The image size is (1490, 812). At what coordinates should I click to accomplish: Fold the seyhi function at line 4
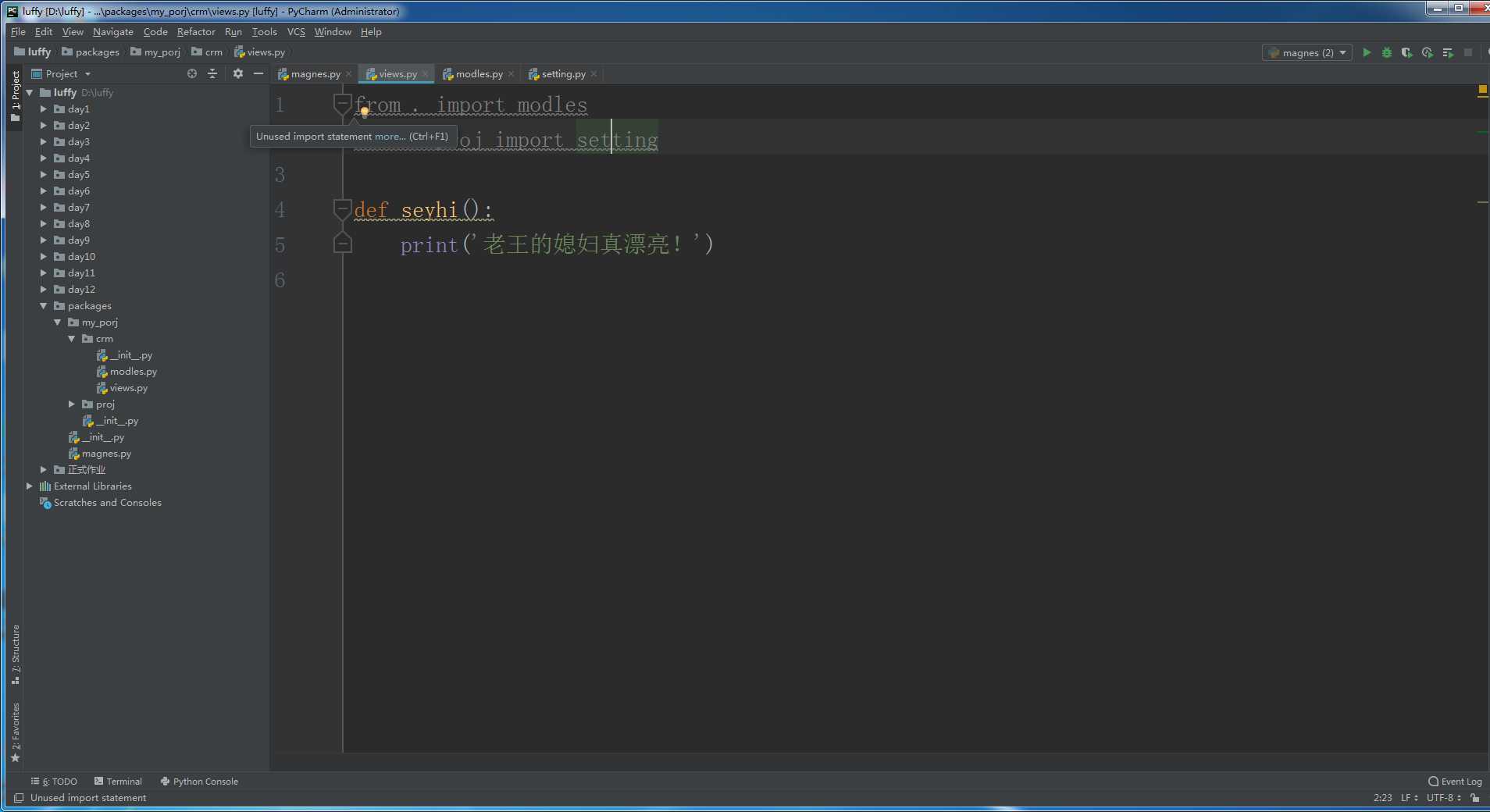[342, 209]
